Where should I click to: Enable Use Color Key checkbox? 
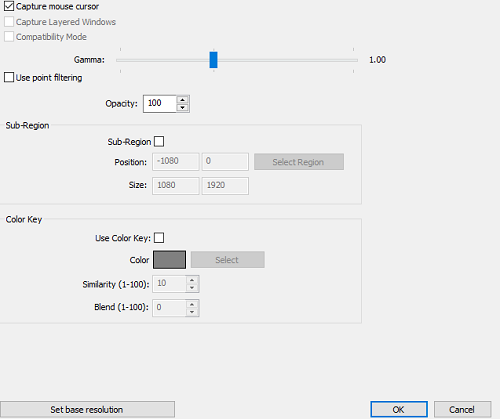159,238
